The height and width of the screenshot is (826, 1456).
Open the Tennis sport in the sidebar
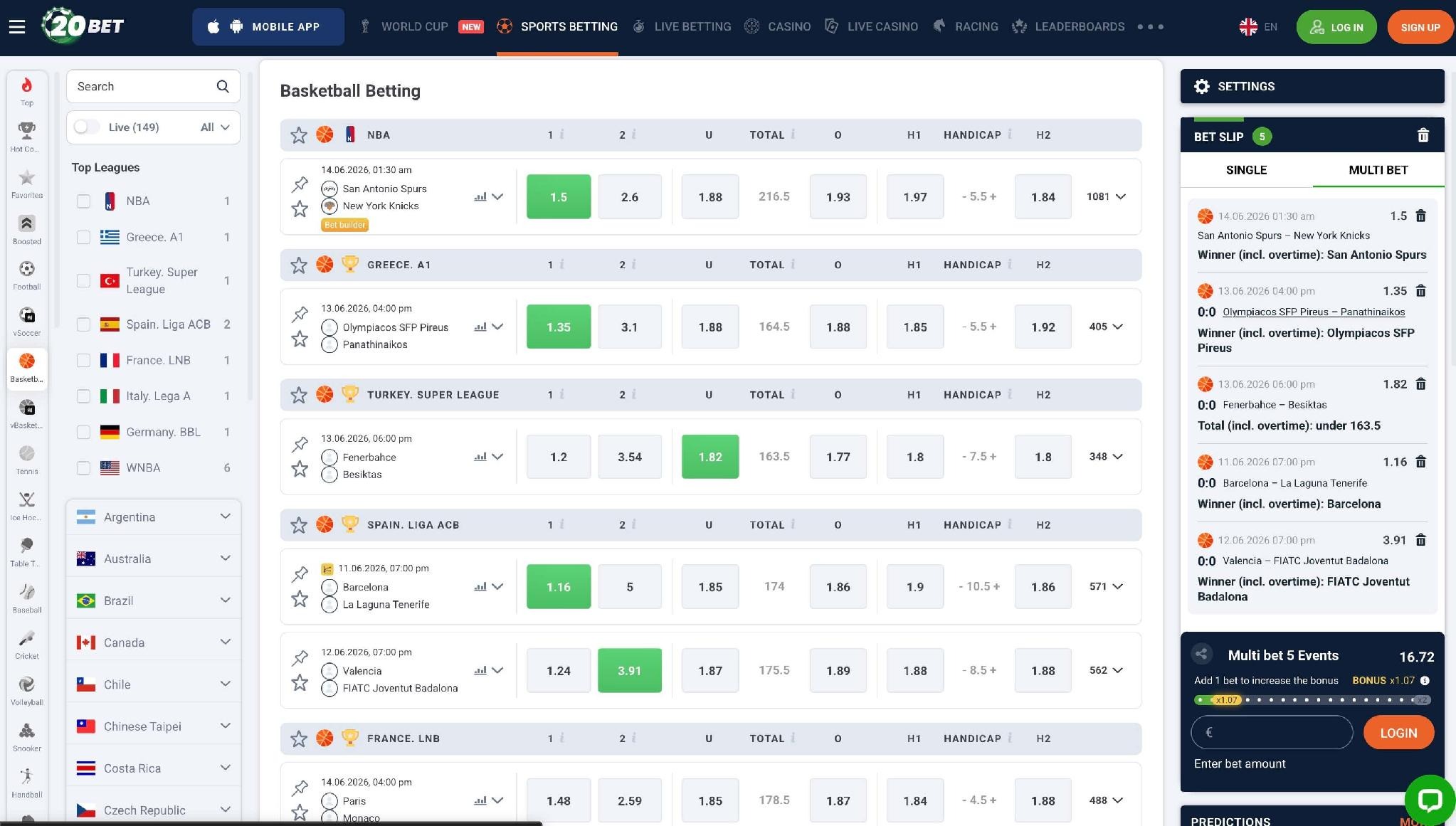point(26,460)
